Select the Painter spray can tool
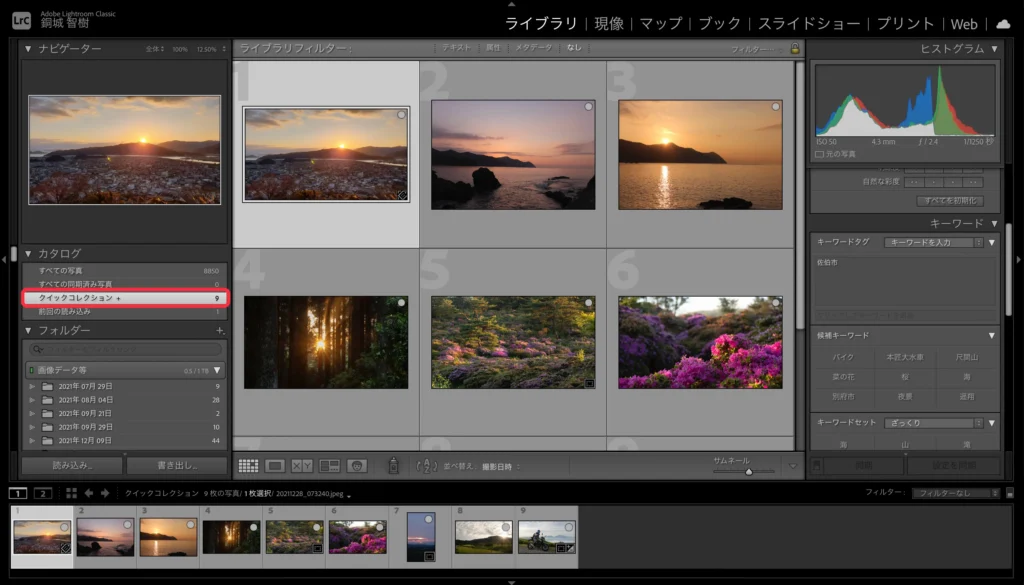The image size is (1024, 585). point(393,466)
